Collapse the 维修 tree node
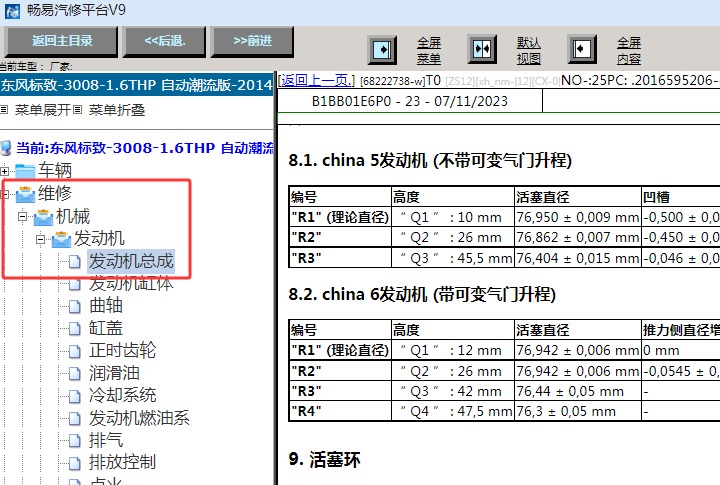Screen dimensions: 720x485 [6, 194]
